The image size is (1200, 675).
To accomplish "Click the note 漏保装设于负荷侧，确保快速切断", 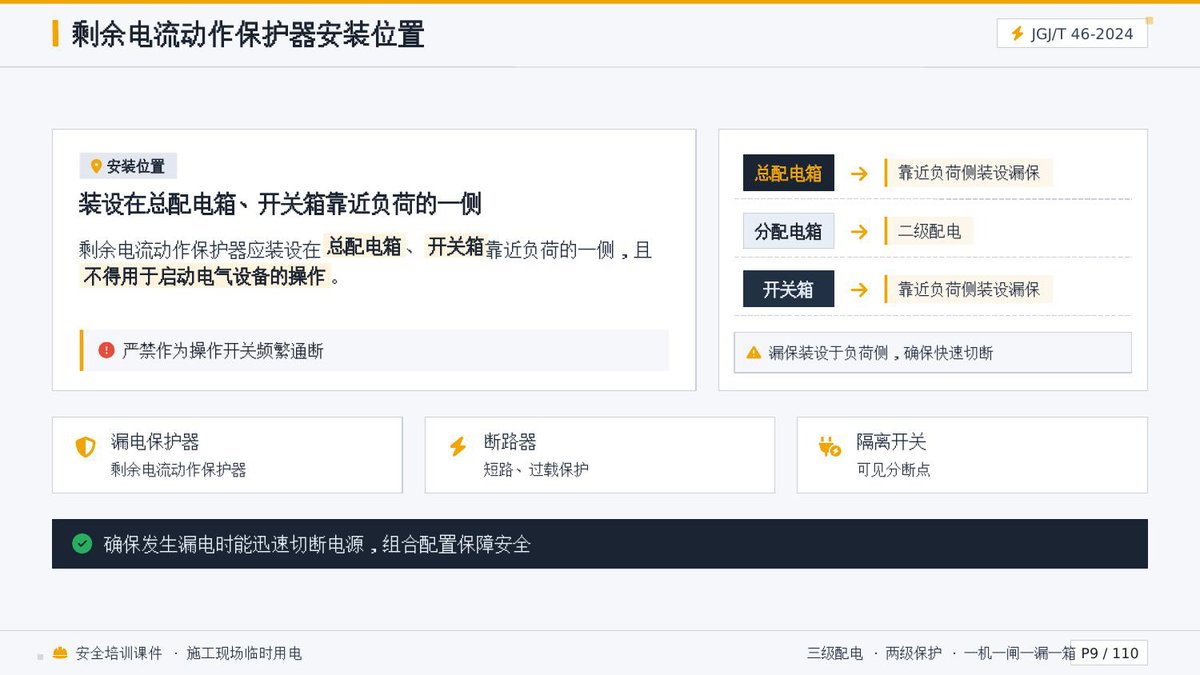I will 881,353.
